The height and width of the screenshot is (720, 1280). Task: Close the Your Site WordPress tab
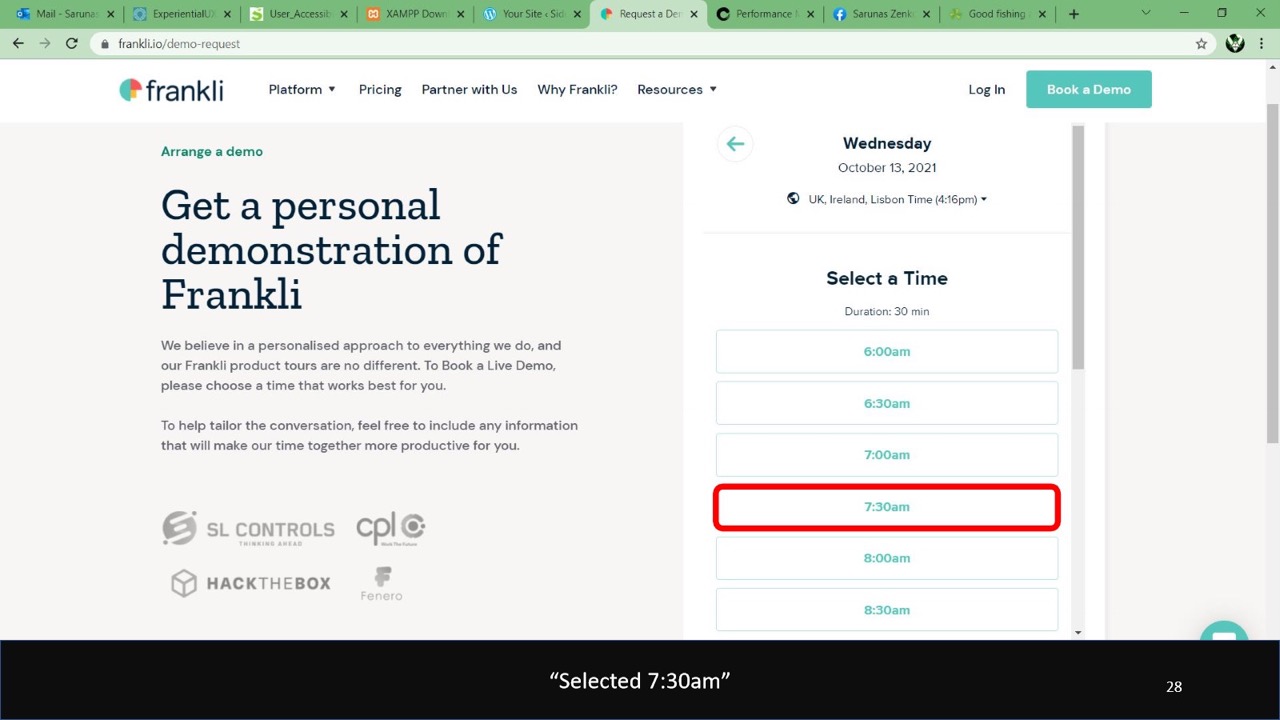[577, 14]
